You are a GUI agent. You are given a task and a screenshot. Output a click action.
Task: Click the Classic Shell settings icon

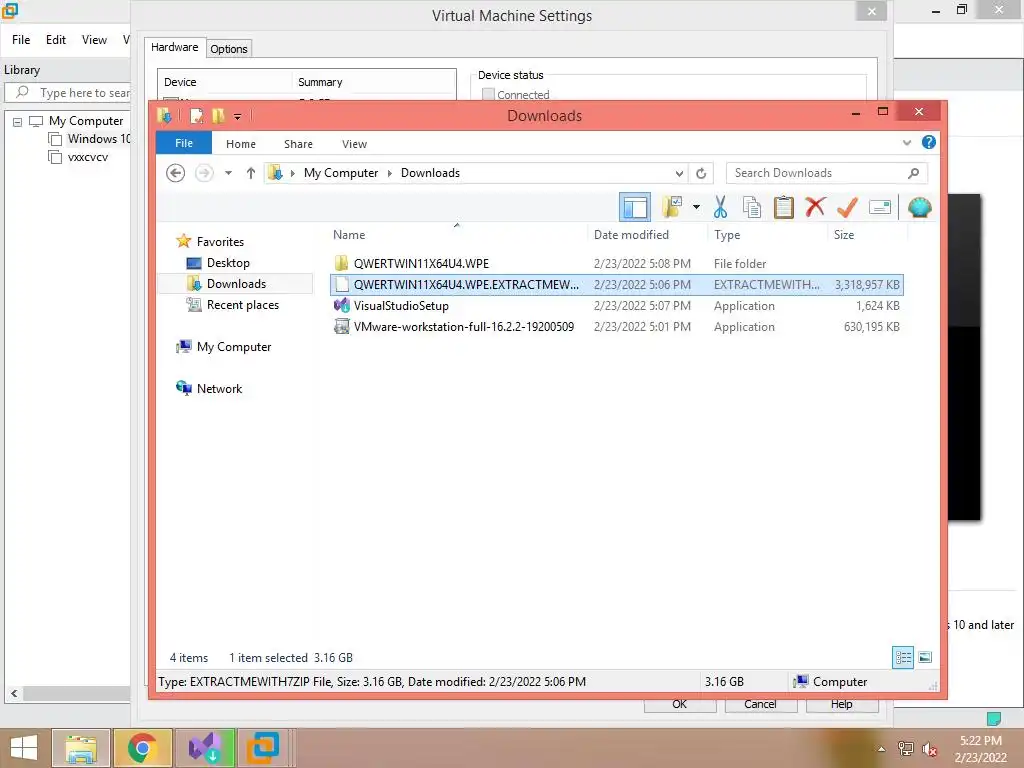920,208
